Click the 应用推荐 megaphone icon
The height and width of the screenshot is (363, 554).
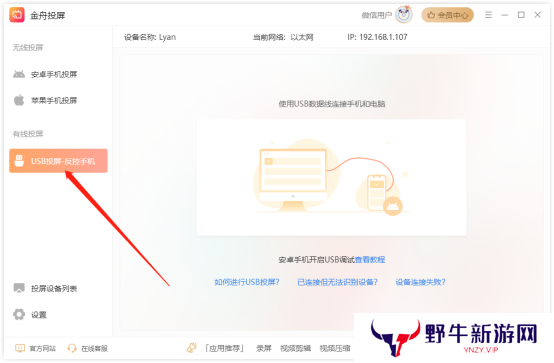coord(192,348)
